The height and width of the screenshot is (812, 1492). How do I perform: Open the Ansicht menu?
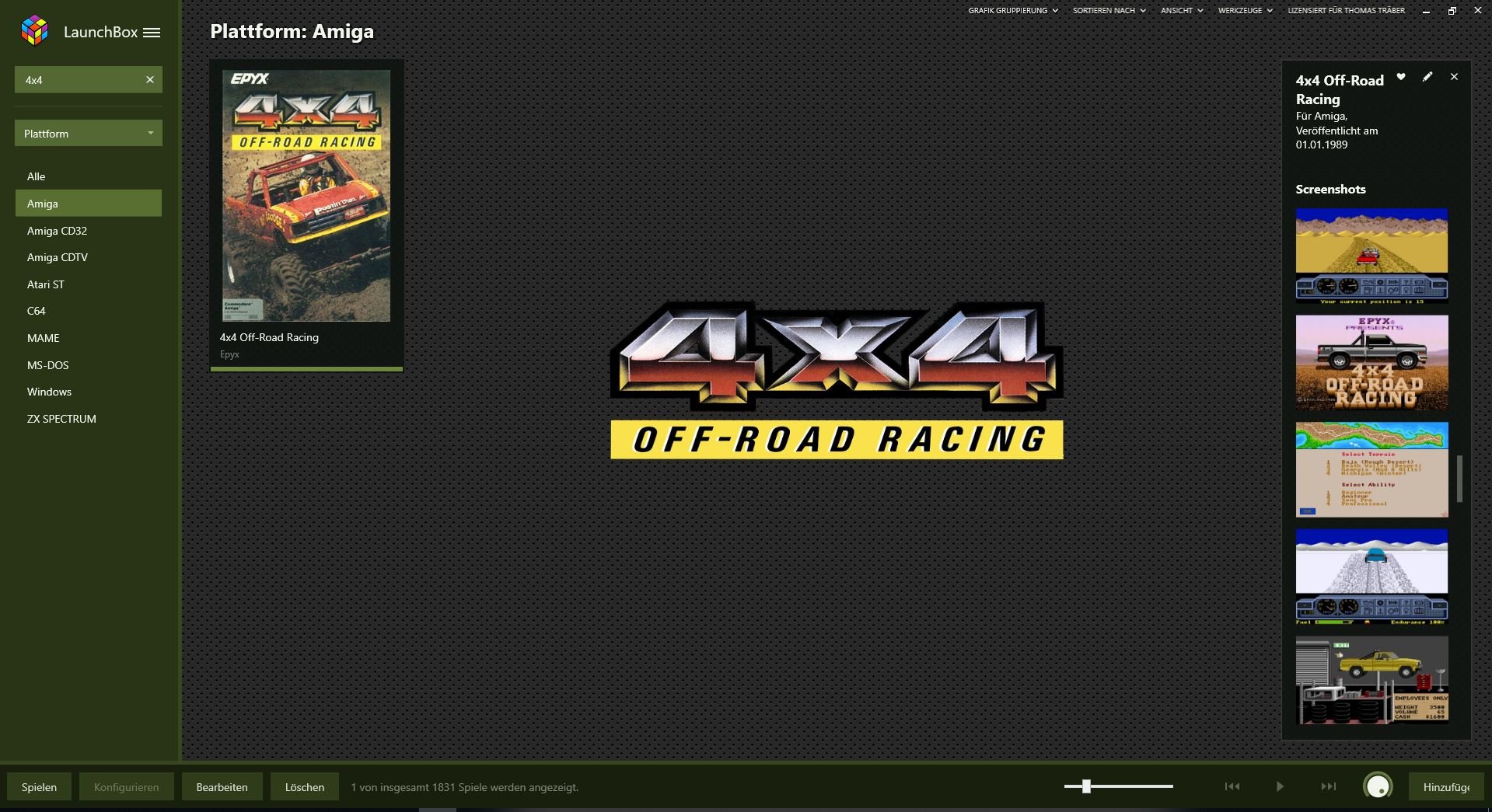1182,11
